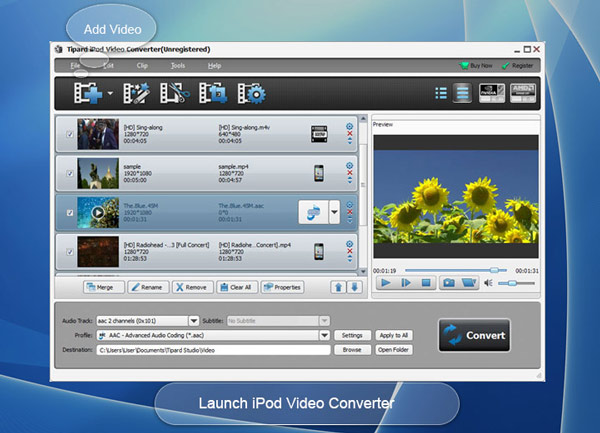Uncheck The.Blue.45M video checkbox
Viewport: 600px width, 433px height.
pyautogui.click(x=70, y=213)
